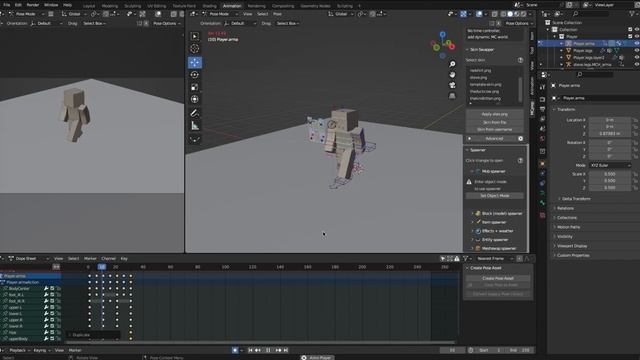
Task: Toggle Only Show Selected in Dope Sheet header
Action: [x=443, y=258]
